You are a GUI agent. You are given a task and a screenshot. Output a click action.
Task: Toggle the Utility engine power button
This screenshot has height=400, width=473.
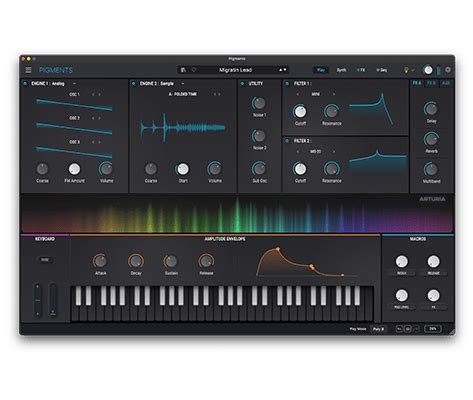tap(242, 84)
